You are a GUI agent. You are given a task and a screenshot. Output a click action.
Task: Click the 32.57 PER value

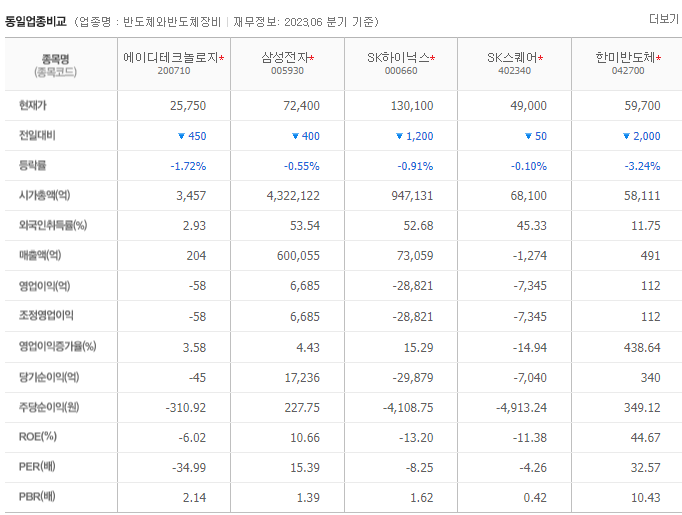[646, 468]
